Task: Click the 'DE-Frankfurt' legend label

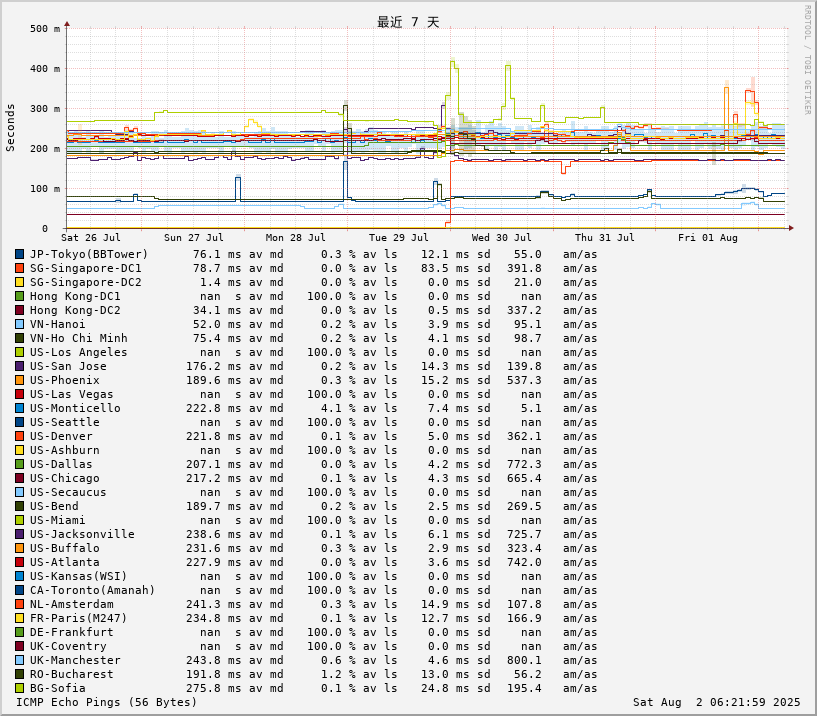Action: click(71, 633)
